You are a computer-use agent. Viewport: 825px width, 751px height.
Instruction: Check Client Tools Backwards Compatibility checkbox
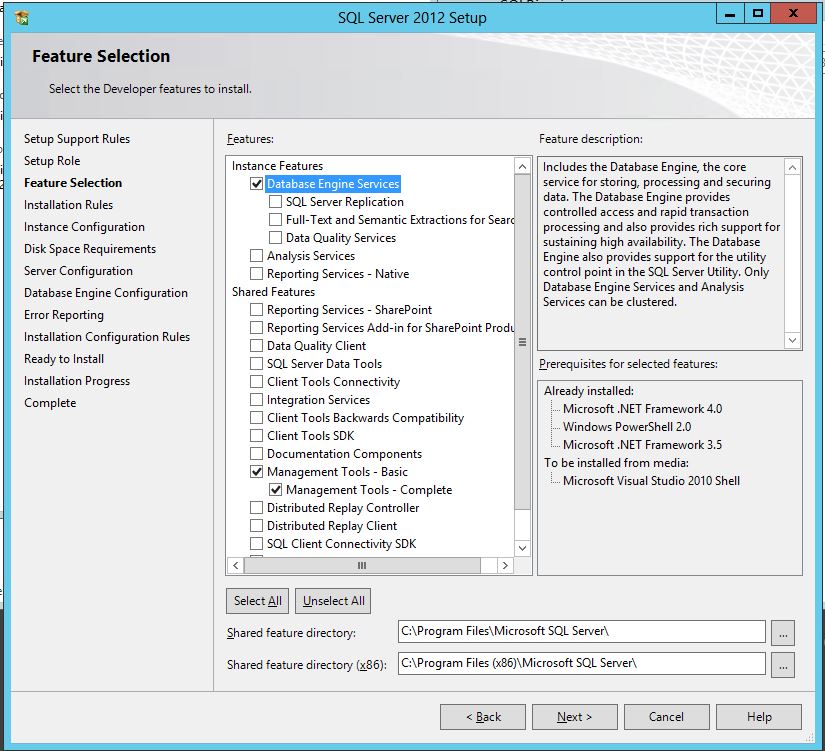coord(256,418)
